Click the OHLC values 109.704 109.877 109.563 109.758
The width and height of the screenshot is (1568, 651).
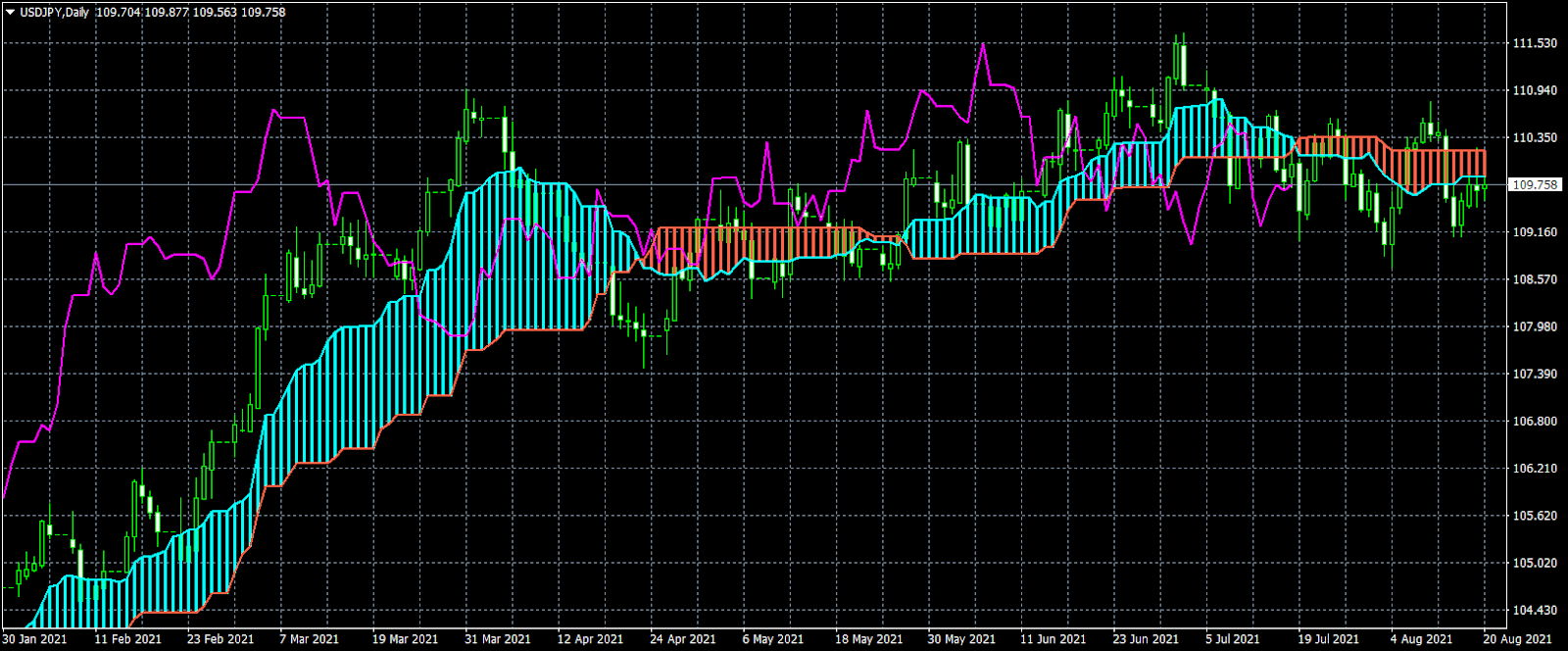click(191, 13)
